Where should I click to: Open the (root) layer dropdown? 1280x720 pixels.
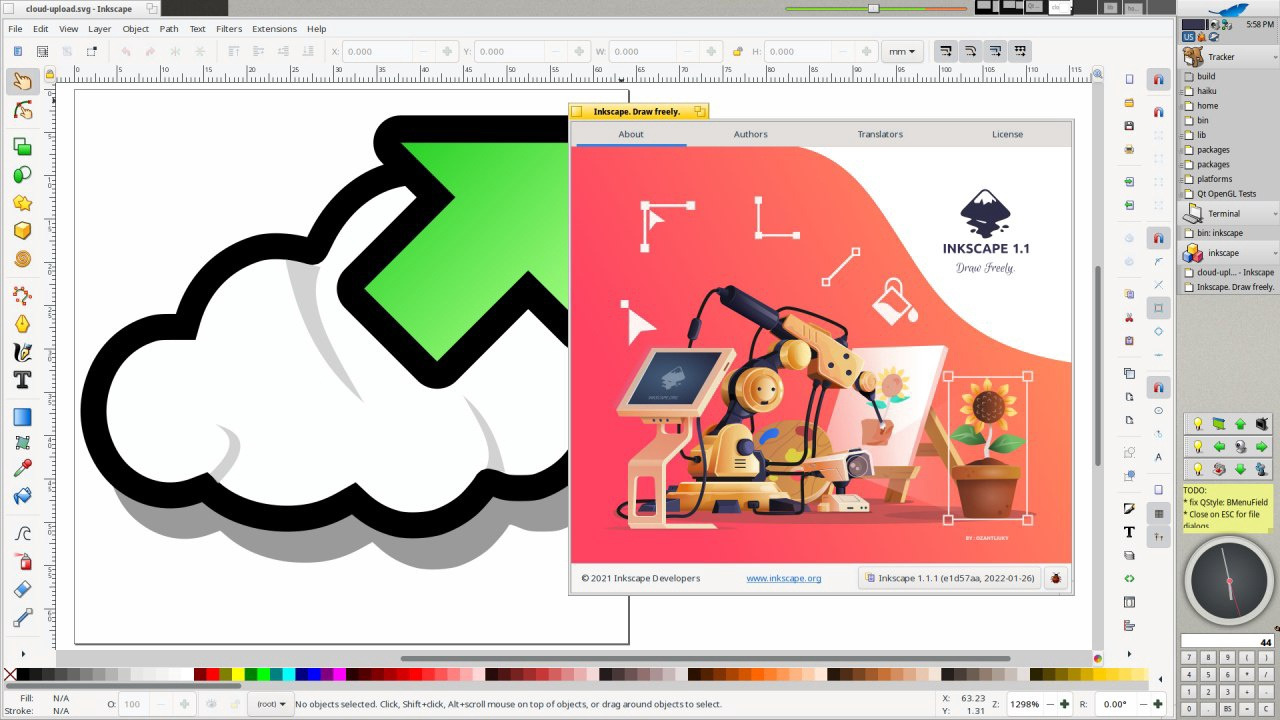click(271, 704)
